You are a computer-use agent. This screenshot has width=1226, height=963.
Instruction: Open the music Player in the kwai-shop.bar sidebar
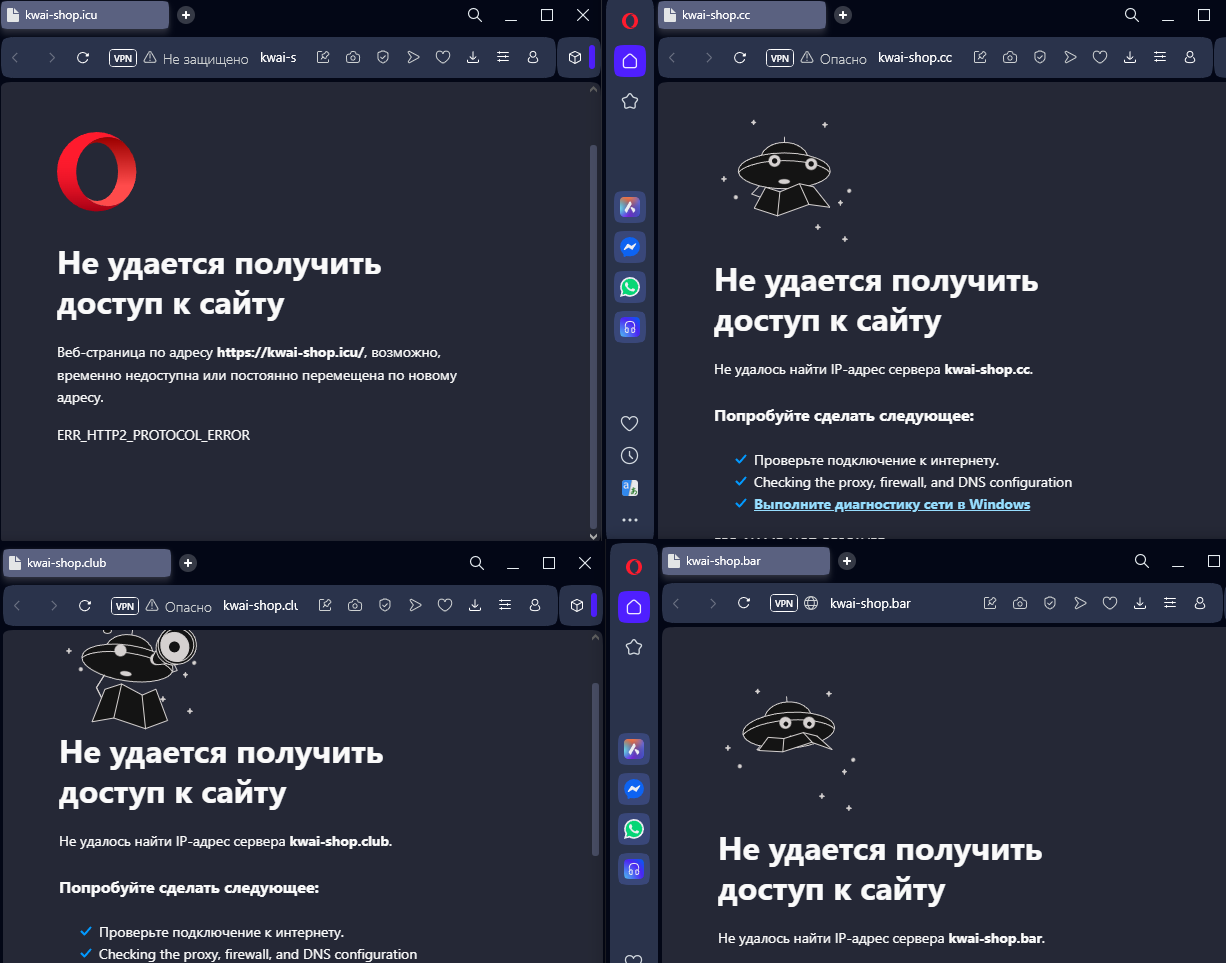[633, 869]
